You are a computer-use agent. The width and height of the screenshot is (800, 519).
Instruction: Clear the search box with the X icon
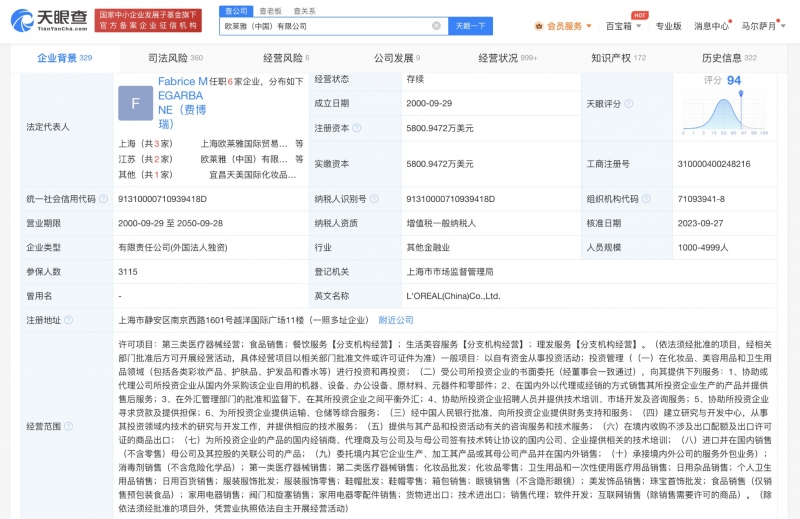[x=436, y=26]
